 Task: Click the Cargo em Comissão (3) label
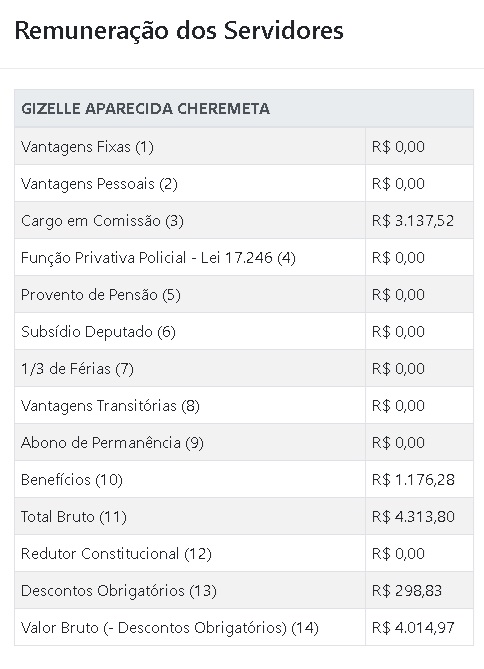102,221
